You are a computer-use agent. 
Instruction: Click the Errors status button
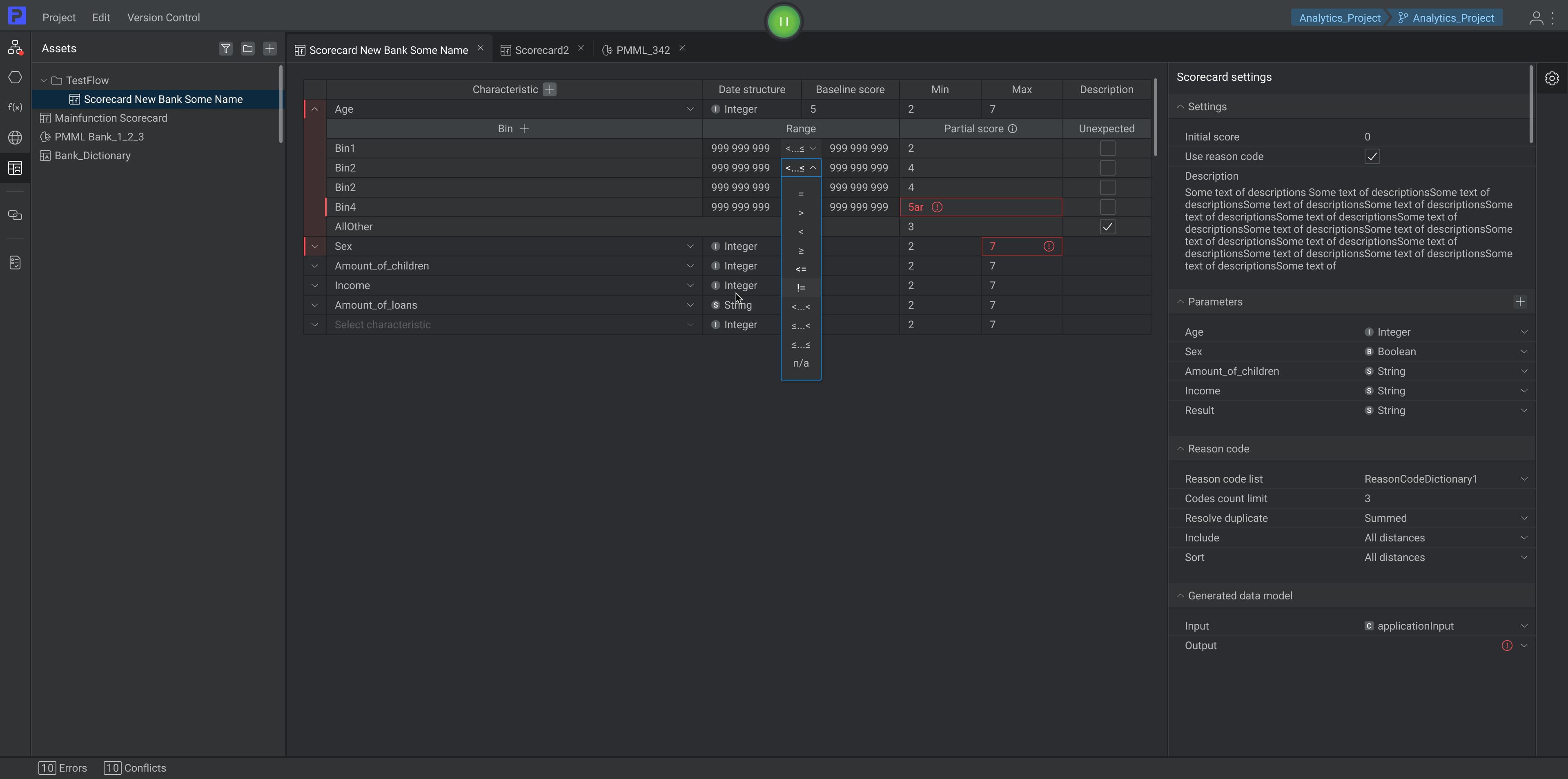[x=63, y=768]
